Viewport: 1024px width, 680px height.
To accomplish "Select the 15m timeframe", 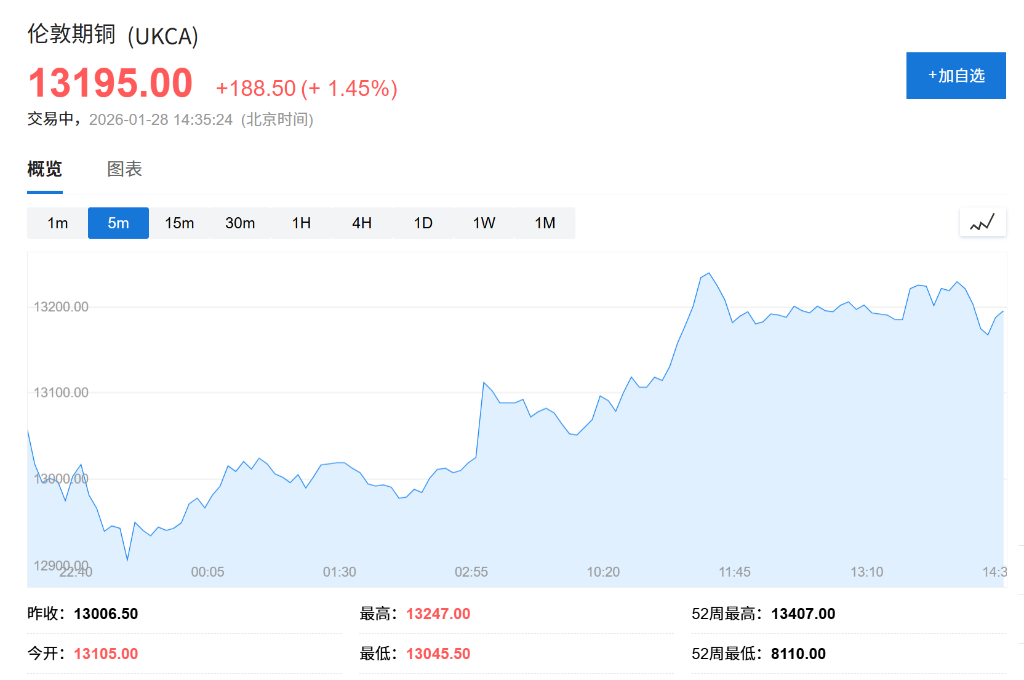I will coord(179,222).
